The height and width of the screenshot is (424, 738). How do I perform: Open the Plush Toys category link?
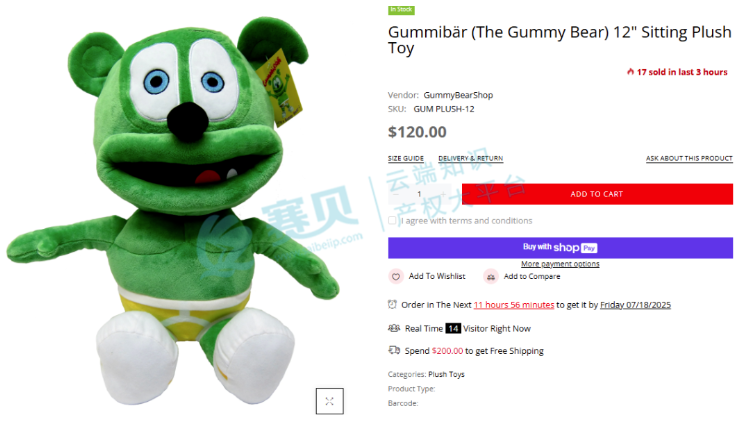[446, 374]
